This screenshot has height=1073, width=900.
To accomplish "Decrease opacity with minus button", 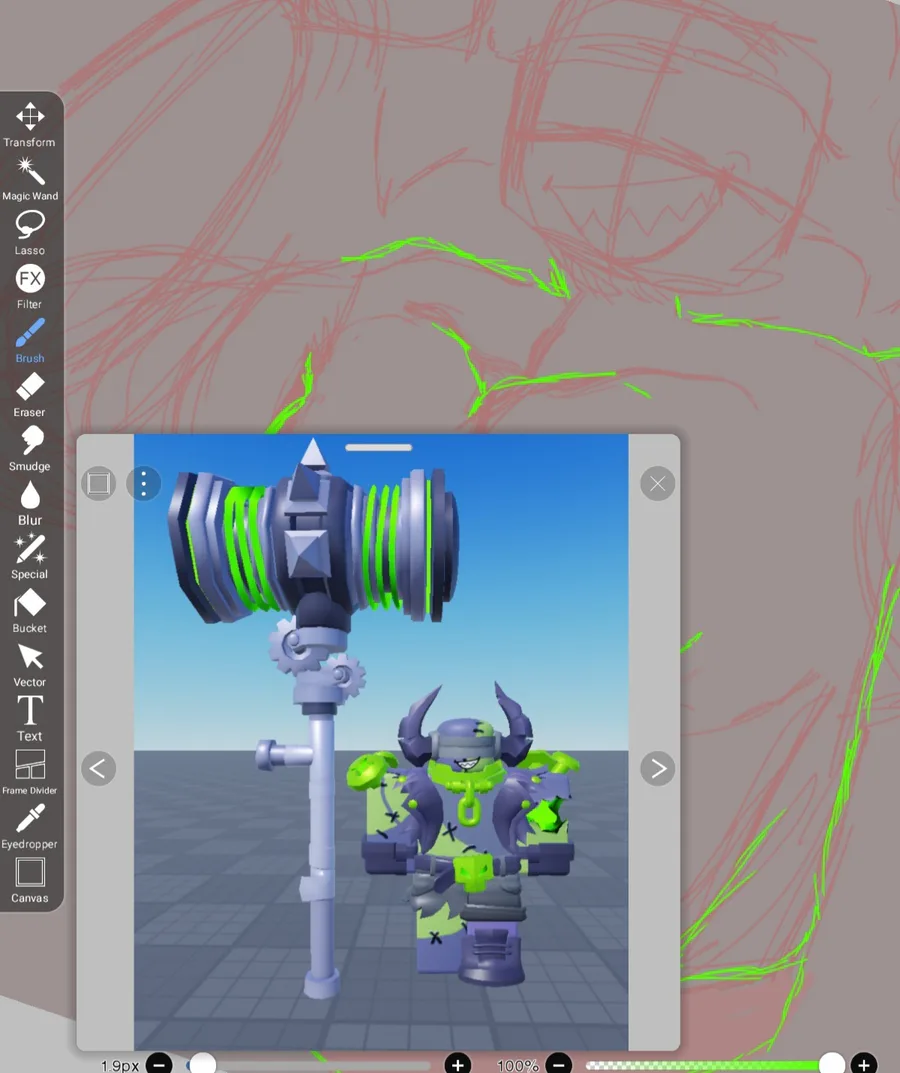I will point(558,1064).
